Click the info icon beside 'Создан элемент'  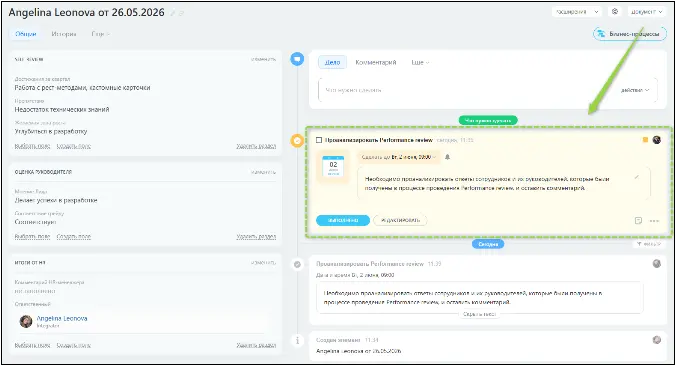[x=297, y=341]
